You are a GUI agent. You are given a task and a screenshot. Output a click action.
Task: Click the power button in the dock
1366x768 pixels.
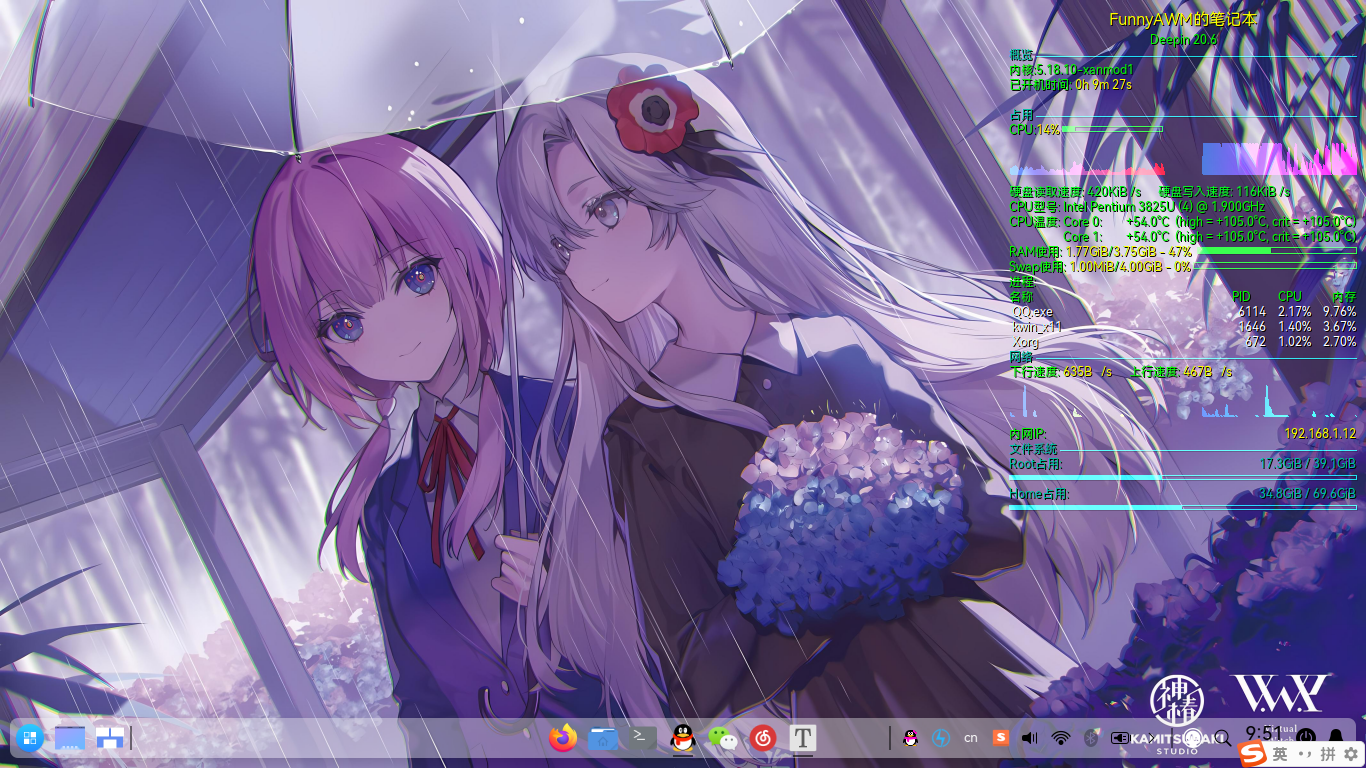(1306, 738)
